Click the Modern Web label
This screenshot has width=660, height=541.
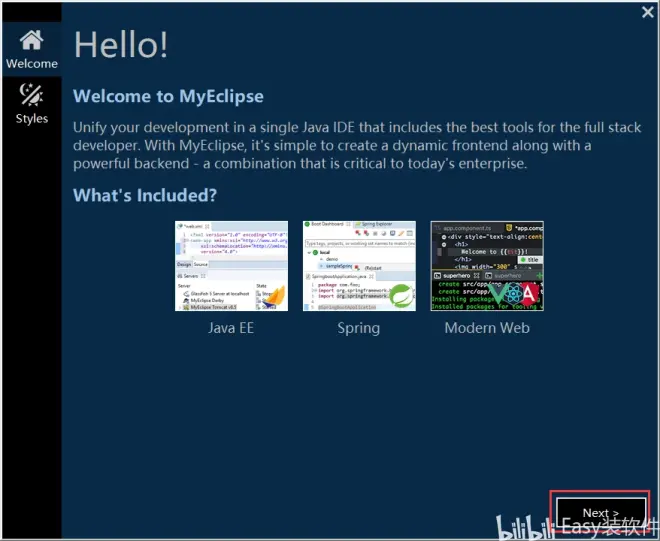pyautogui.click(x=487, y=328)
